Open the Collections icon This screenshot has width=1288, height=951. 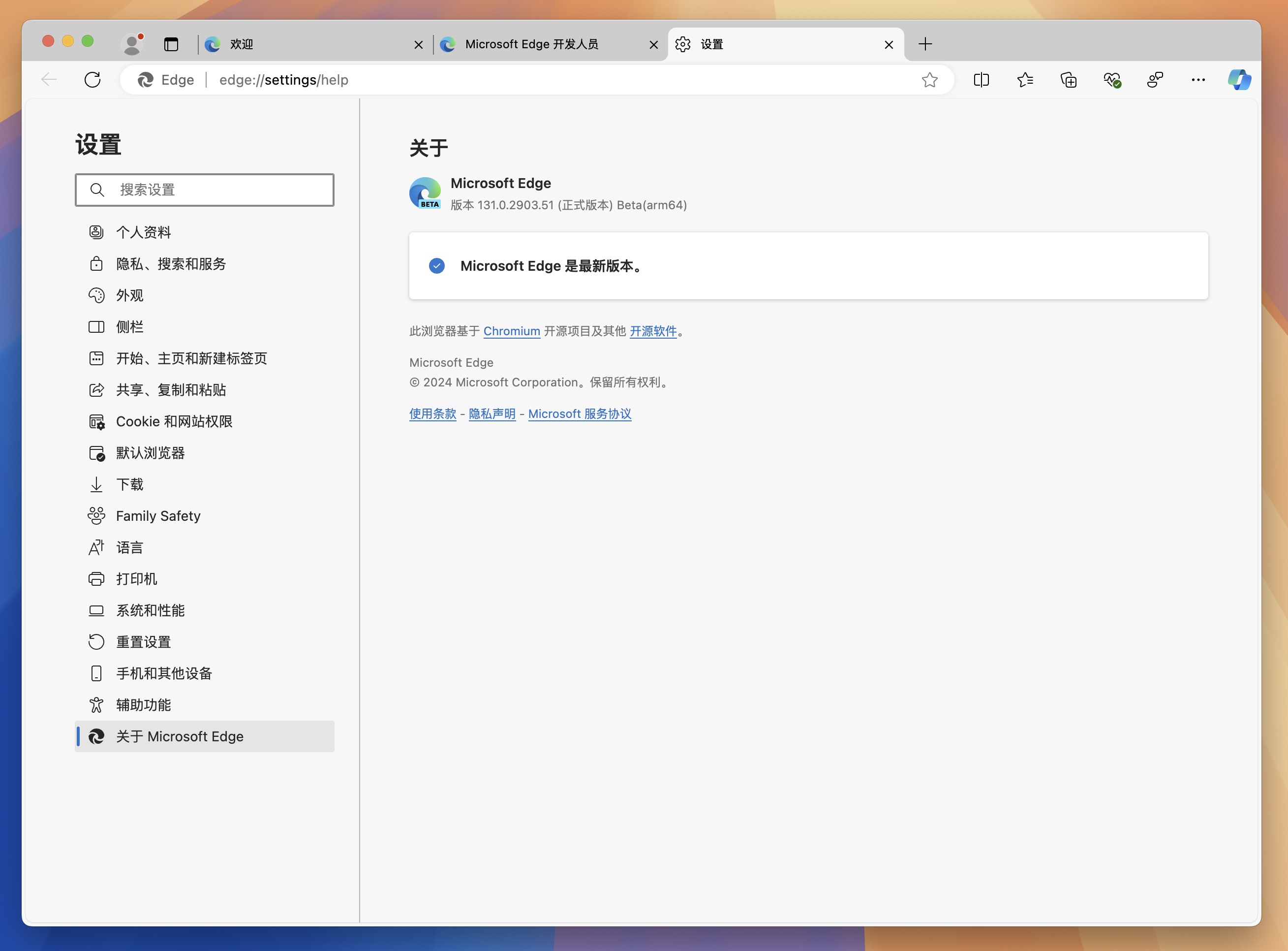1068,79
